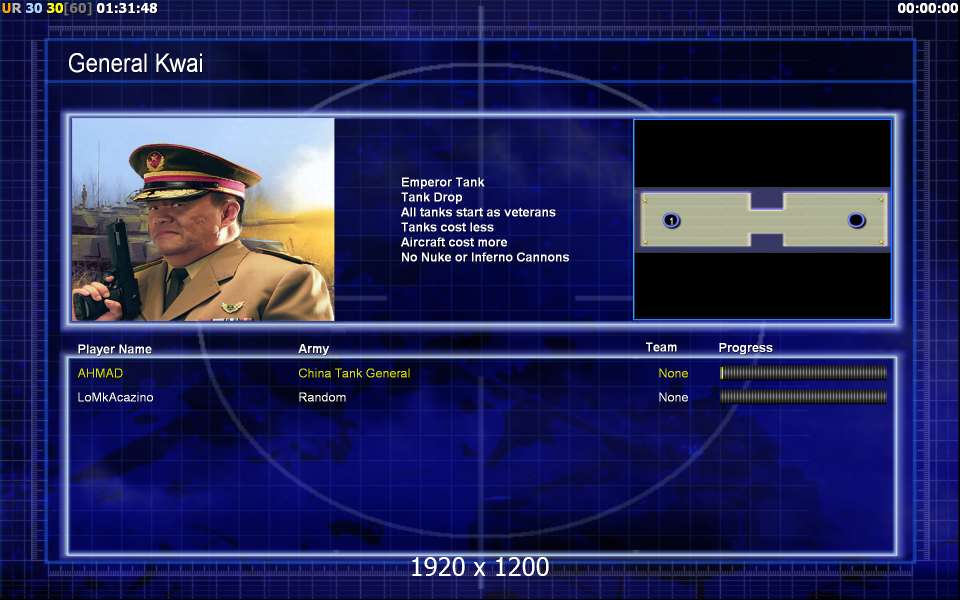Click No Nuke or Inferno Cannons text
This screenshot has height=600, width=960.
coord(485,257)
